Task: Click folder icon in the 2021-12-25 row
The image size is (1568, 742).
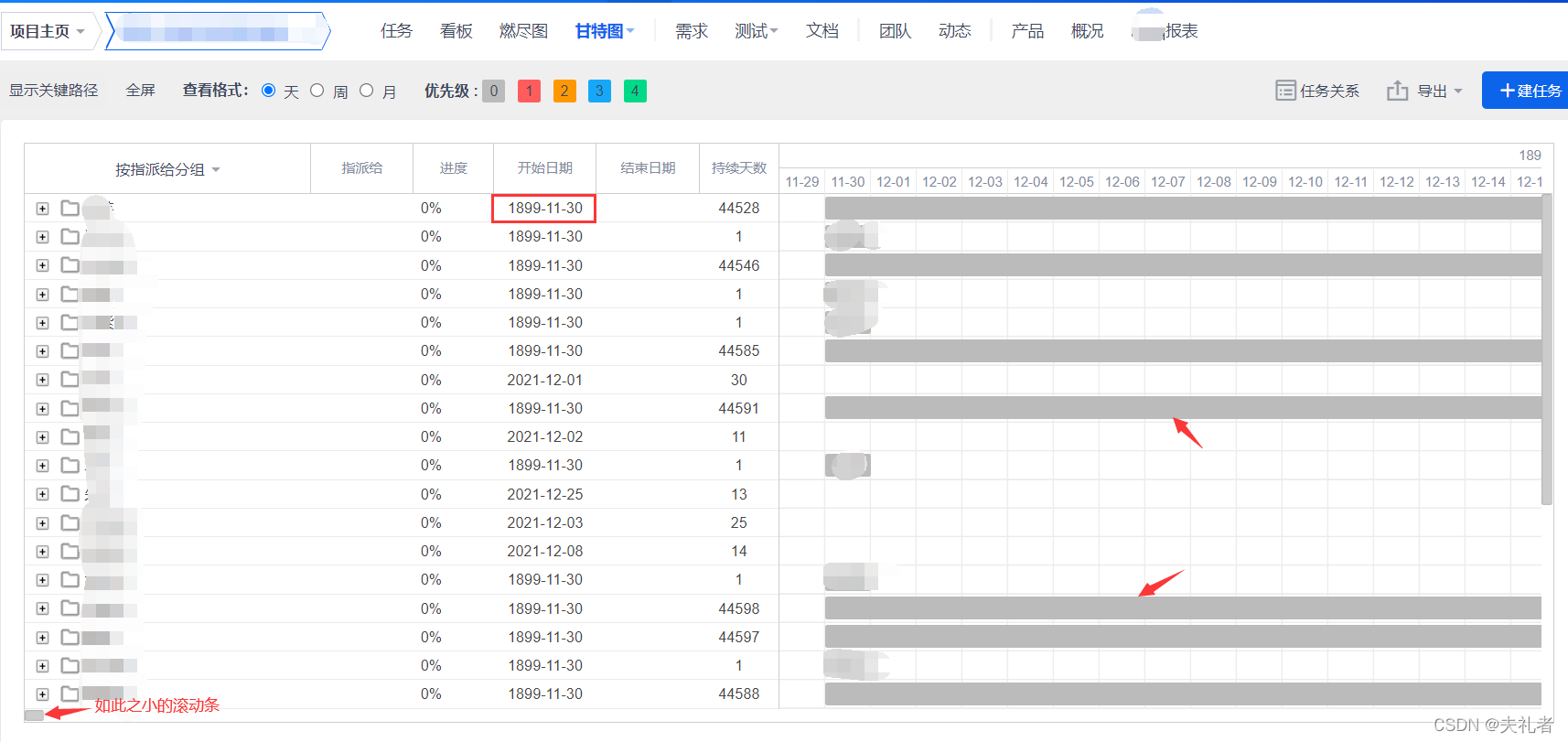Action: [x=70, y=494]
